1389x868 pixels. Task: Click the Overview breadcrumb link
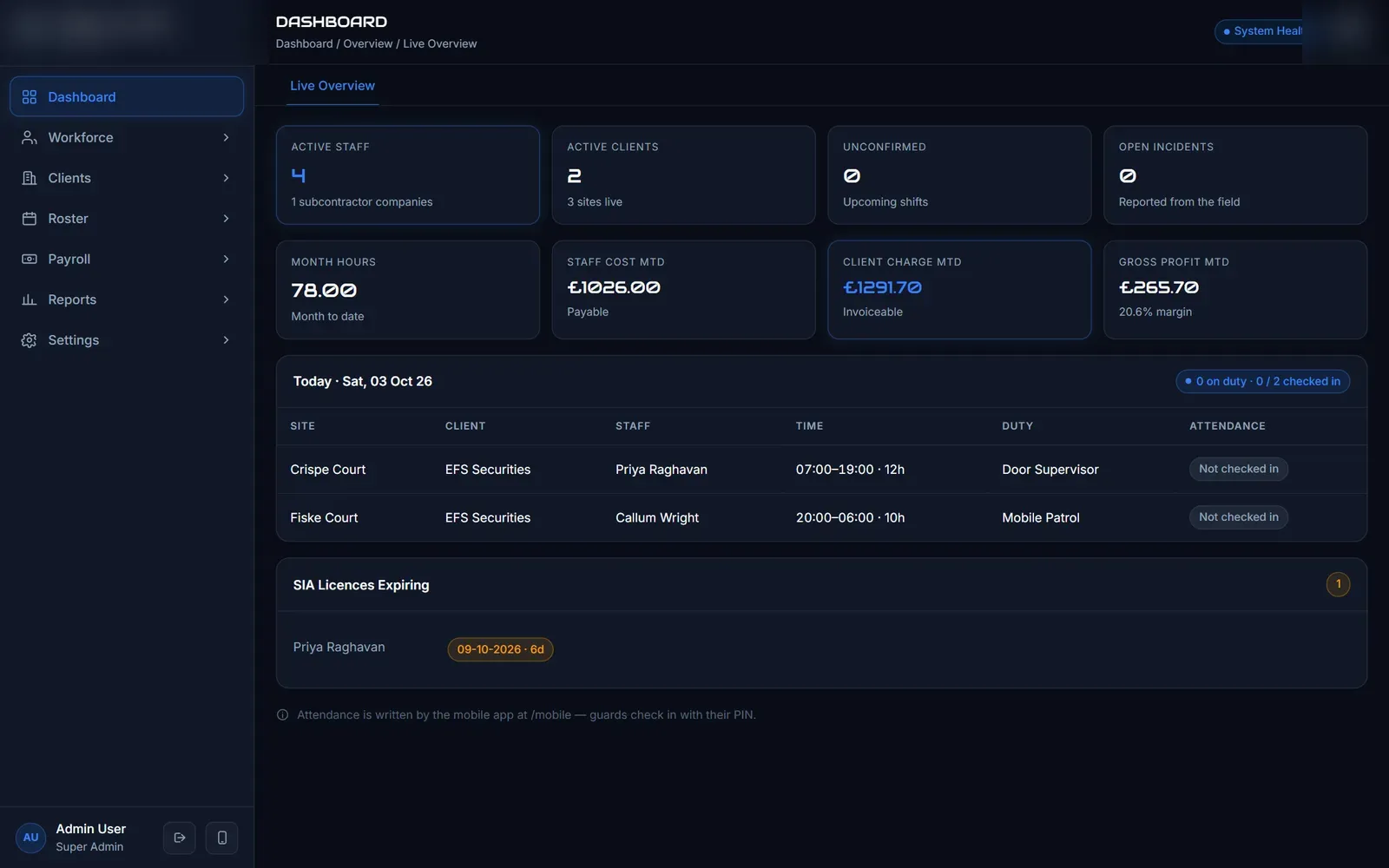[x=368, y=43]
